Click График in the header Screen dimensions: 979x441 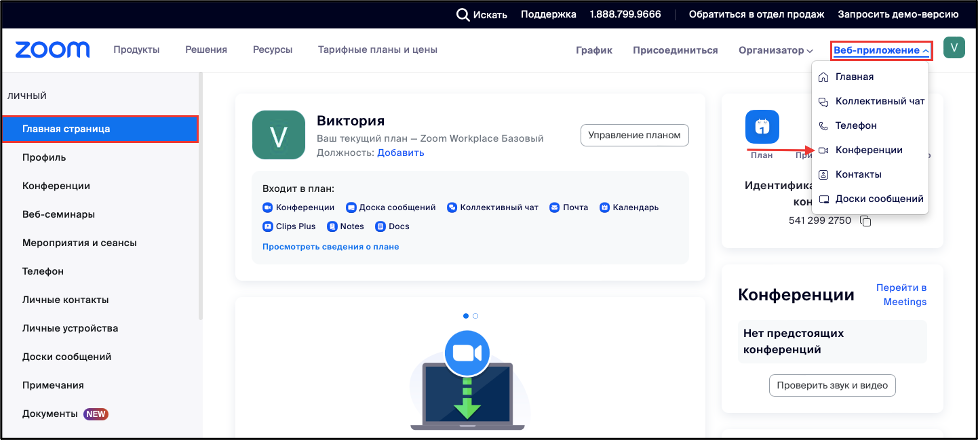pyautogui.click(x=594, y=50)
